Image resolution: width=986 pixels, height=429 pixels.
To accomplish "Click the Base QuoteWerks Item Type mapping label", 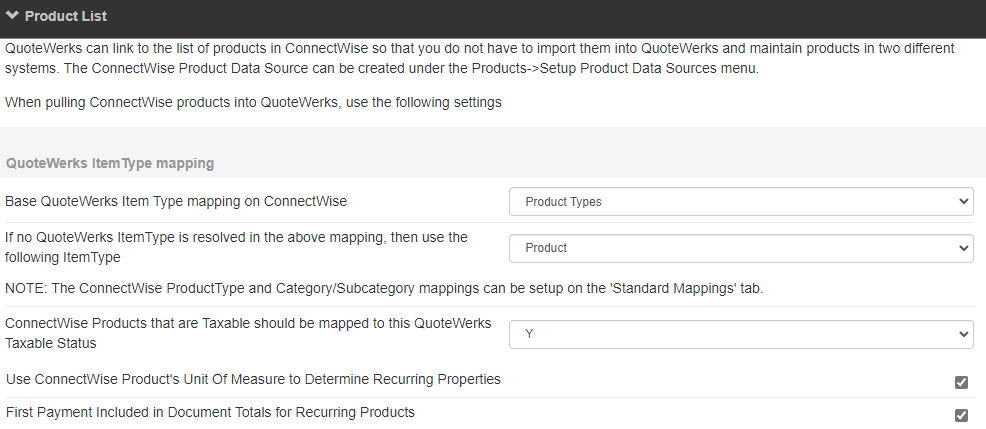I will point(176,201).
